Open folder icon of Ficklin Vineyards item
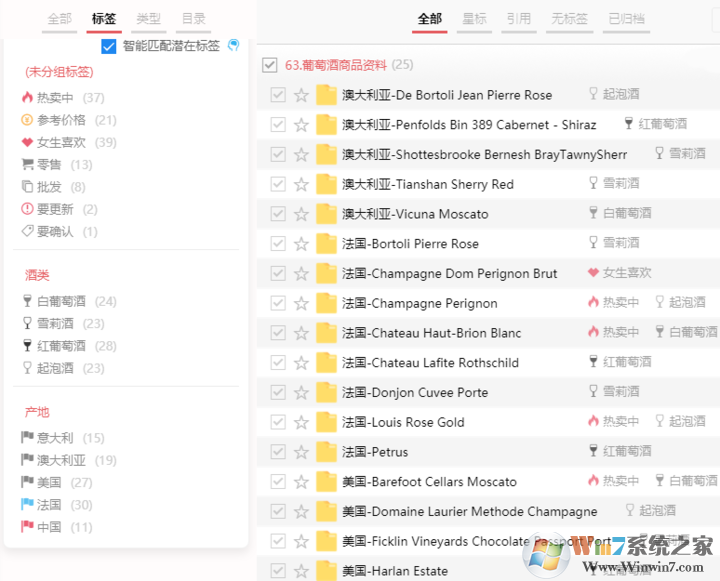Screen dimensions: 720x581 tap(326, 541)
